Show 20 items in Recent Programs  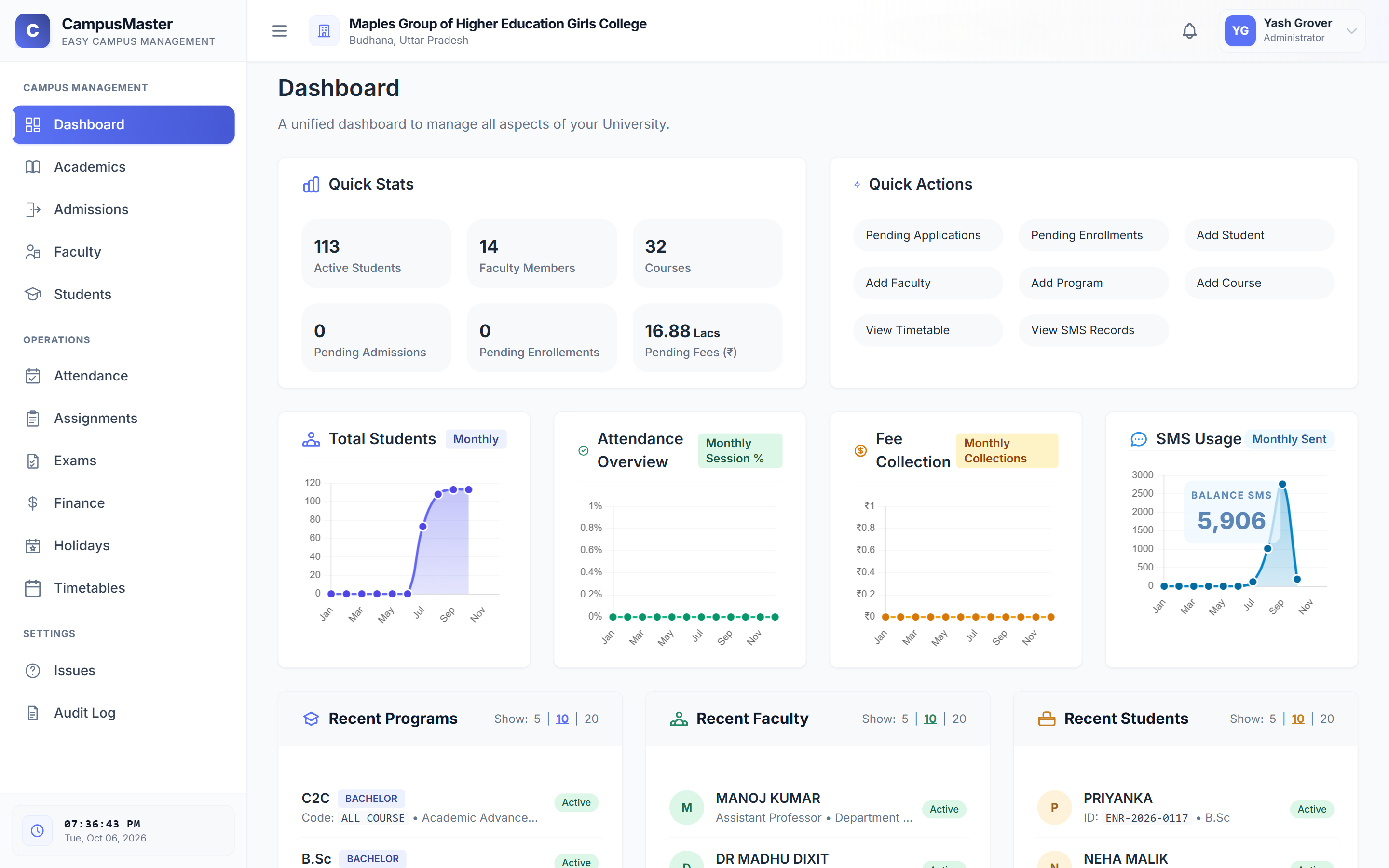point(591,719)
